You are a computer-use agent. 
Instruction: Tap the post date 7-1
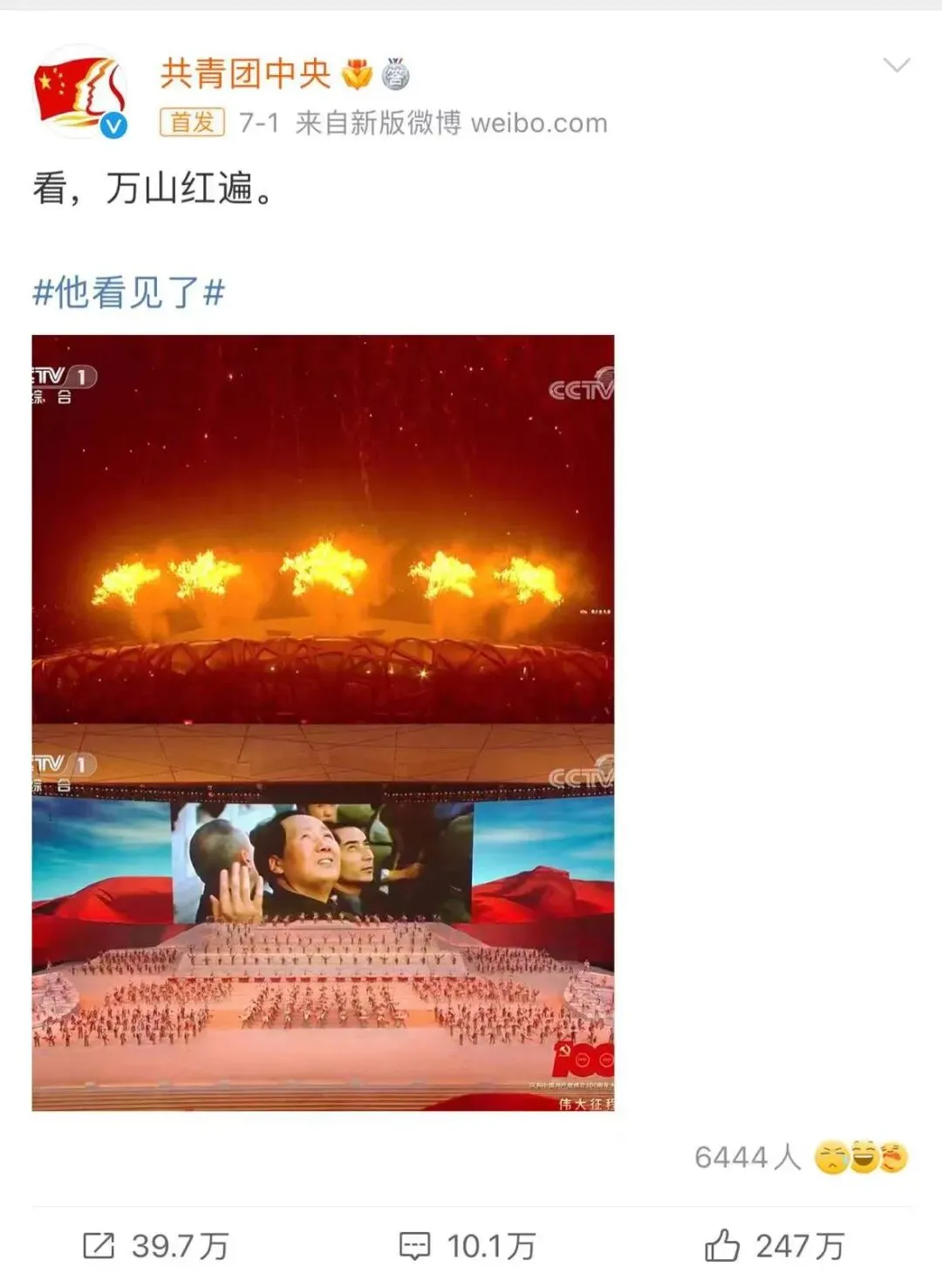(x=259, y=123)
